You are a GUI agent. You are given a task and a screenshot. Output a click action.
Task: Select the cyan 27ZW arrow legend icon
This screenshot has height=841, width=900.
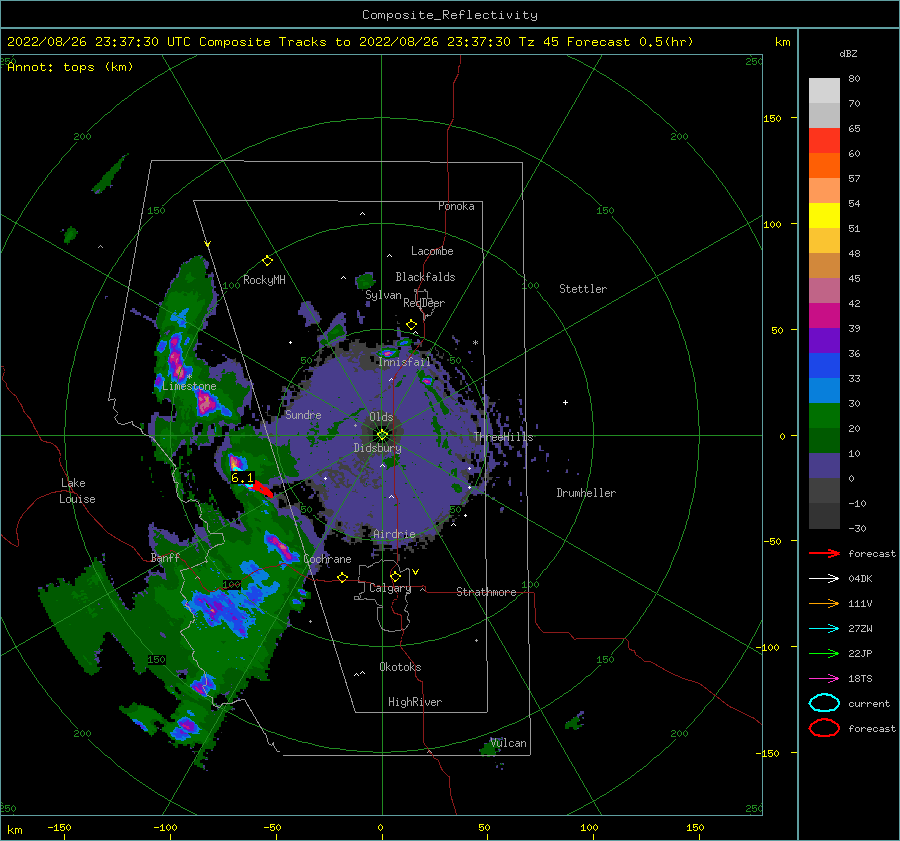(824, 629)
